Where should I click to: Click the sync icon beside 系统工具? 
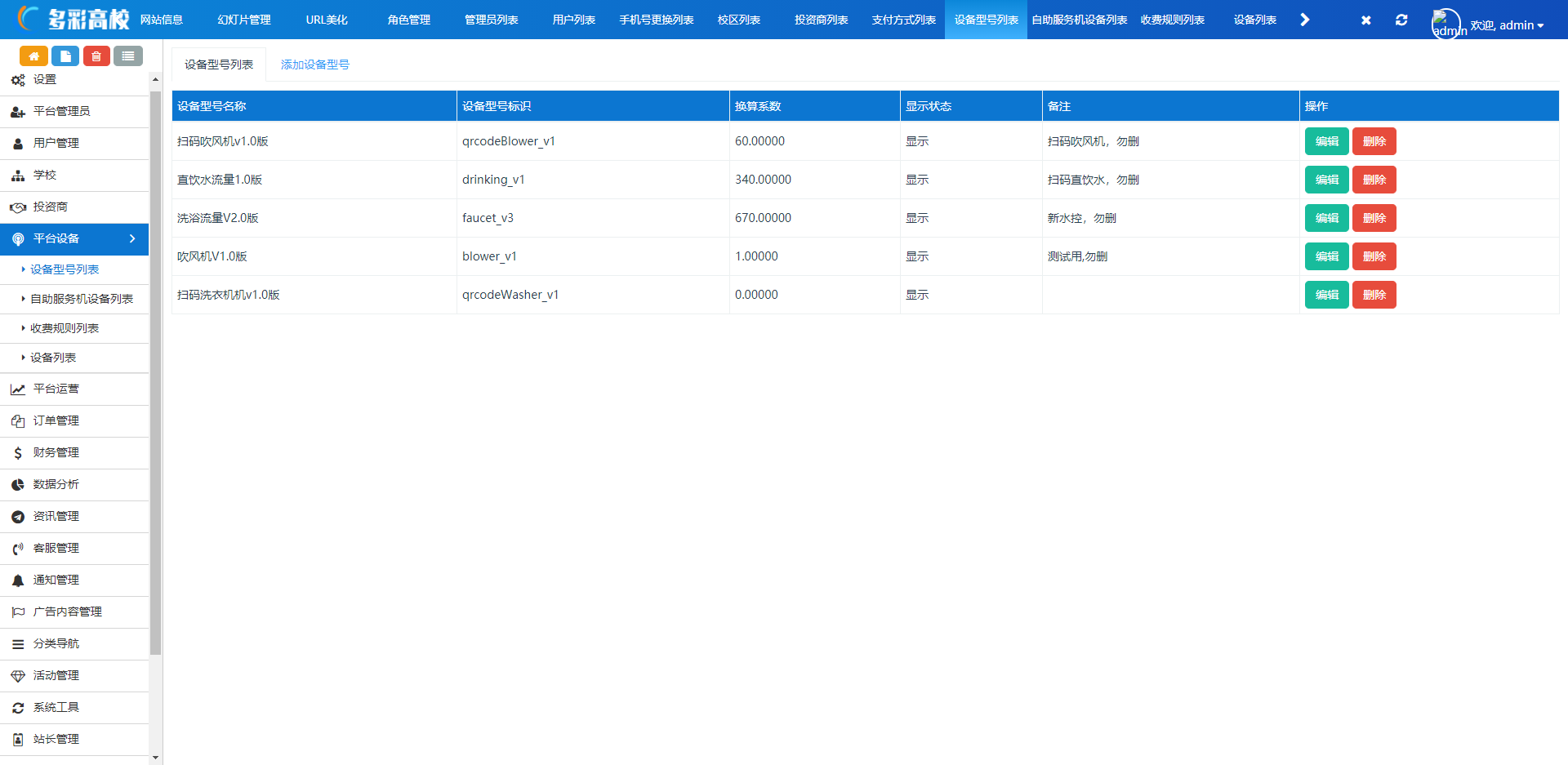pos(18,708)
